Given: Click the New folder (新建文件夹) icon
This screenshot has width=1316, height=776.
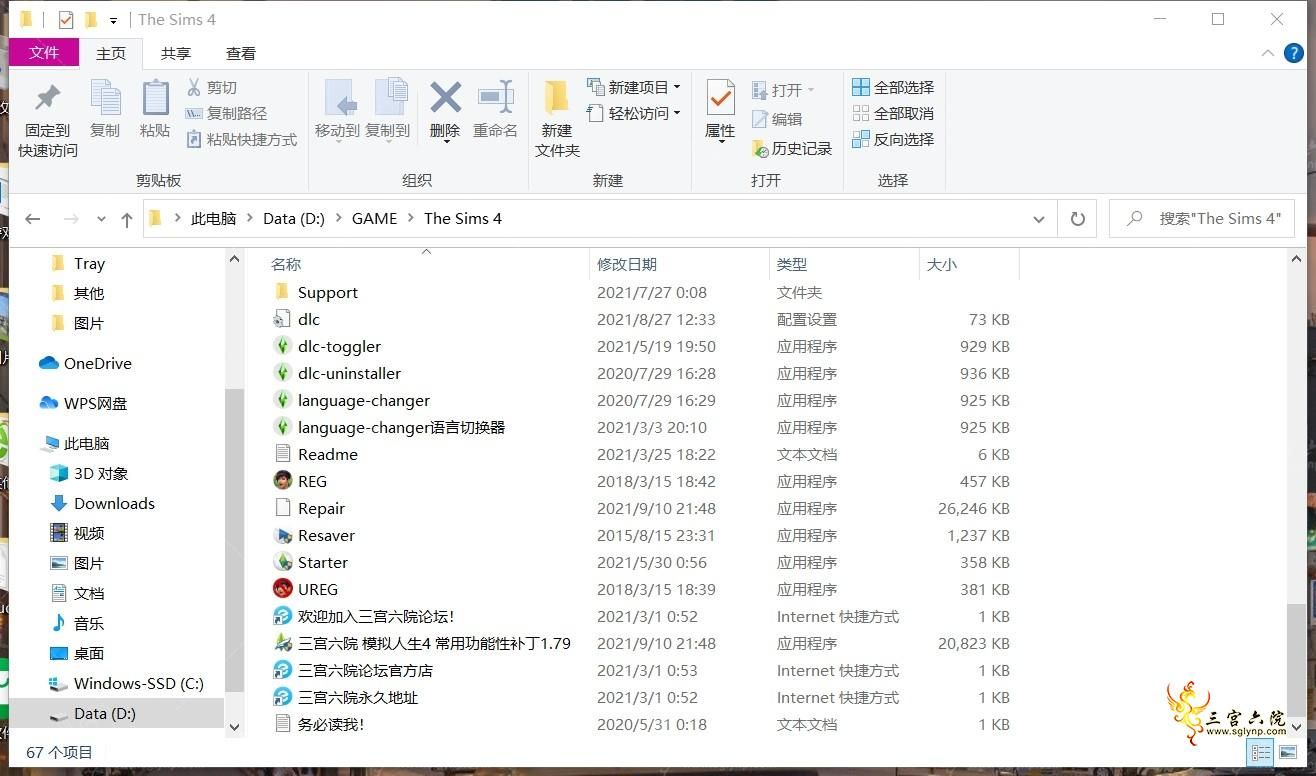Looking at the screenshot, I should 557,98.
